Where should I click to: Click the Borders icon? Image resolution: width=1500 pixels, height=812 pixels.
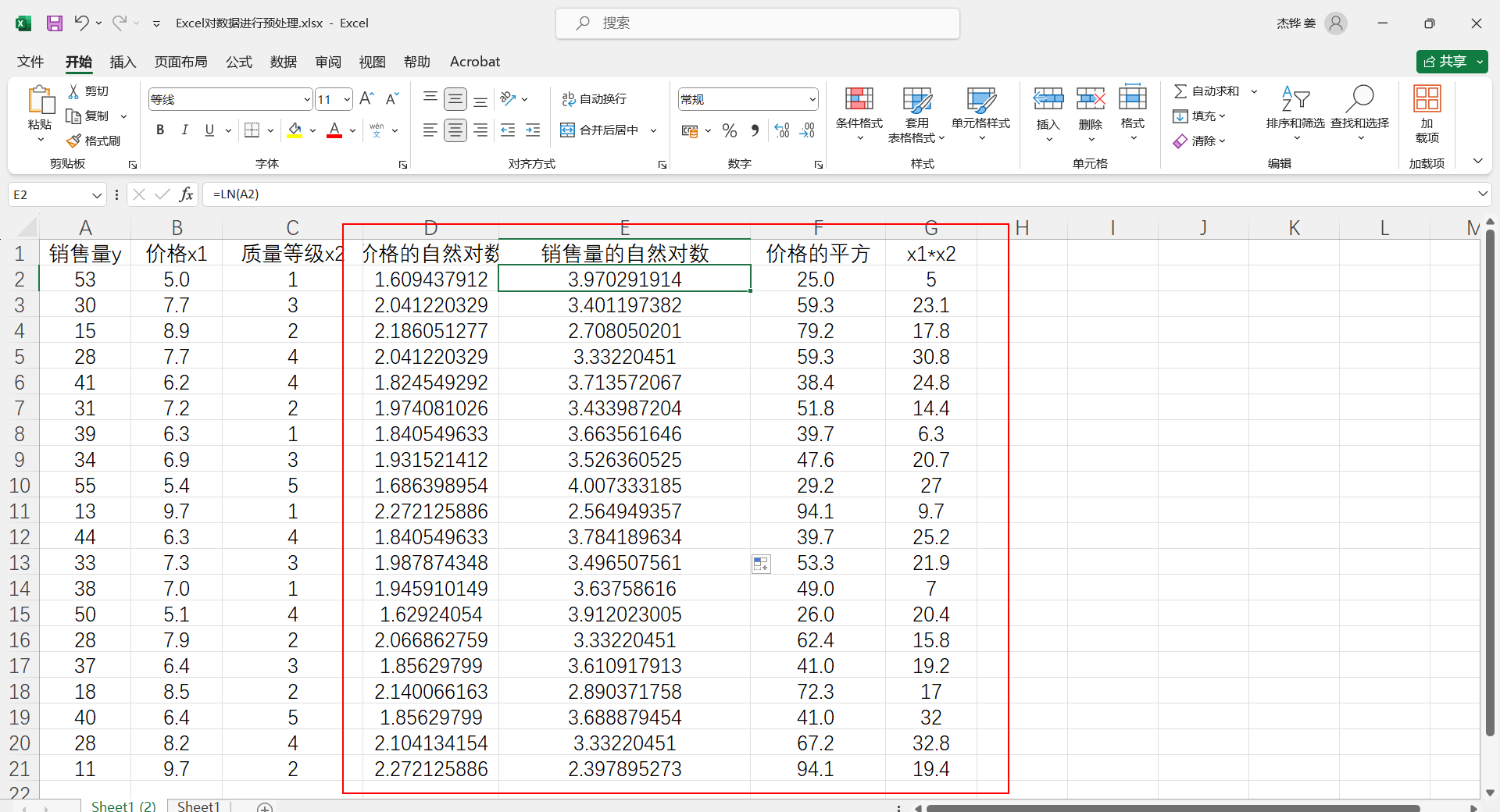pyautogui.click(x=252, y=130)
